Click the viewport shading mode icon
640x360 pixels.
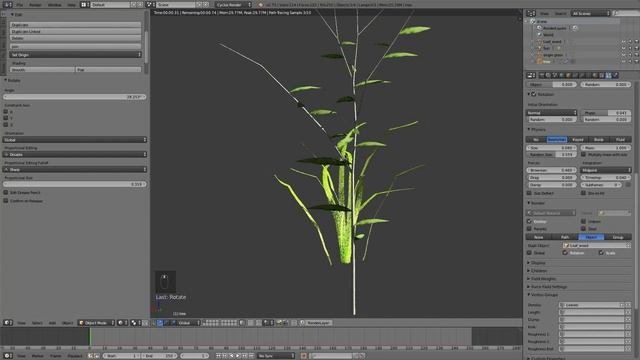pos(121,322)
